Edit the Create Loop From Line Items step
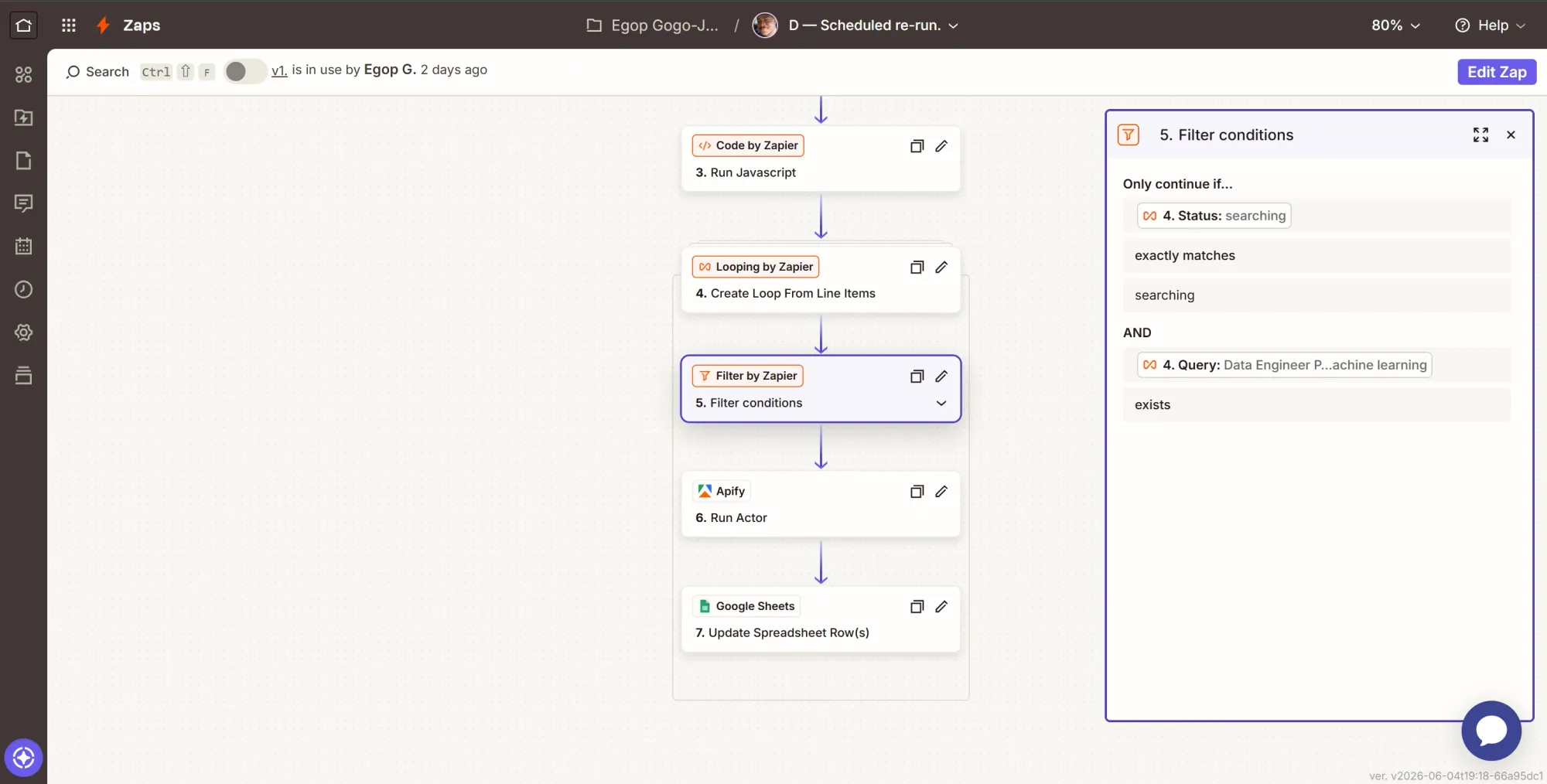This screenshot has height=784, width=1547. (941, 268)
